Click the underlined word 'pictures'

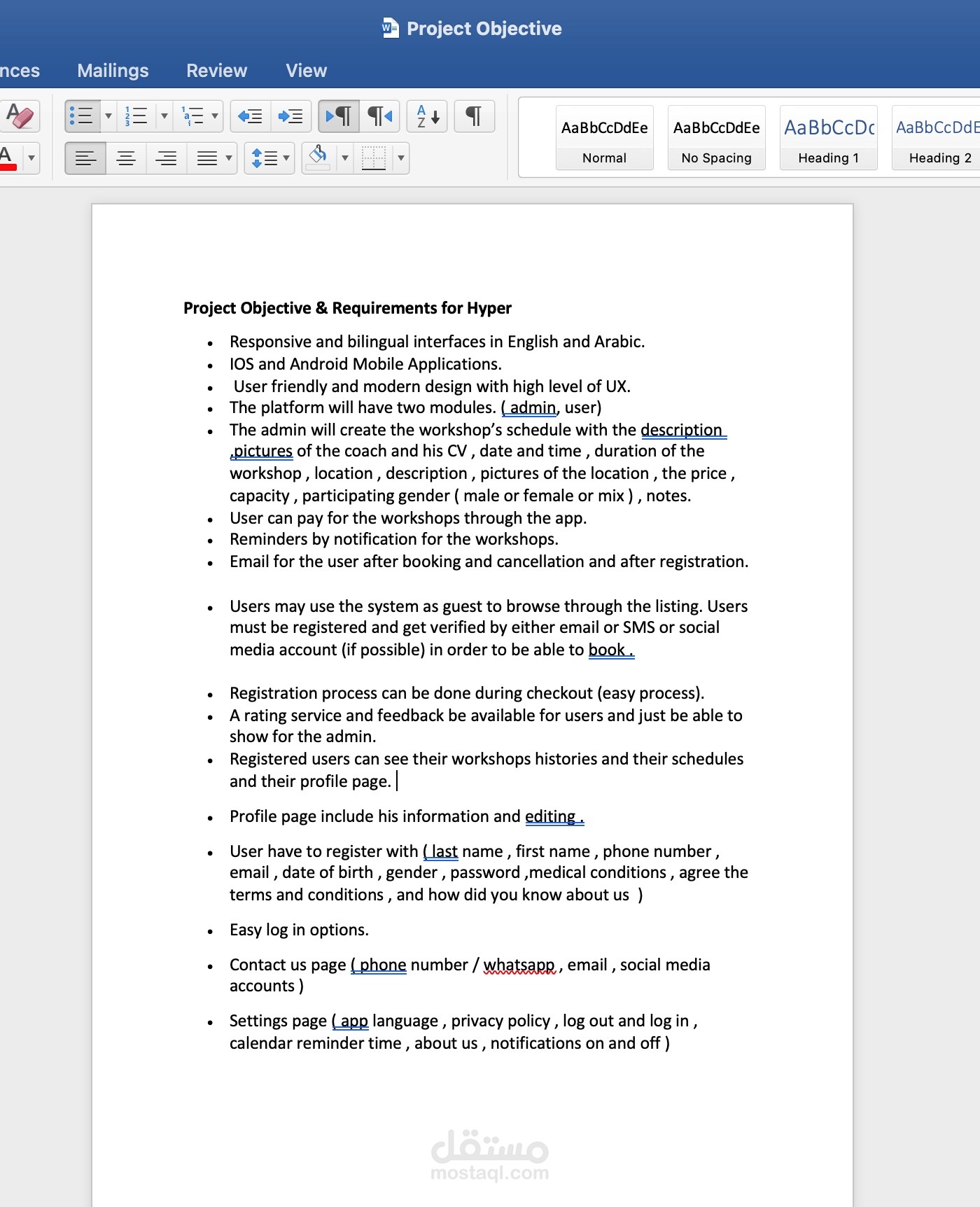[262, 451]
